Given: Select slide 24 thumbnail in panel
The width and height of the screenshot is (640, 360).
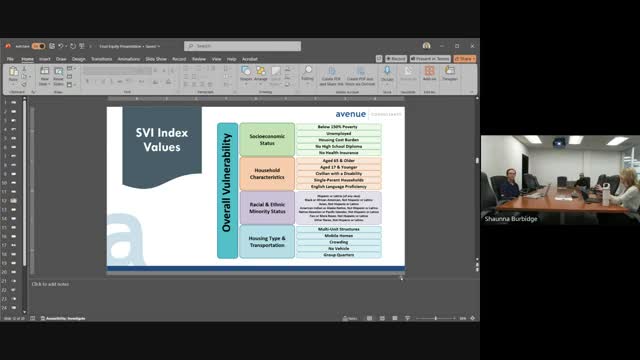Looking at the screenshot, I should tap(13, 308).
